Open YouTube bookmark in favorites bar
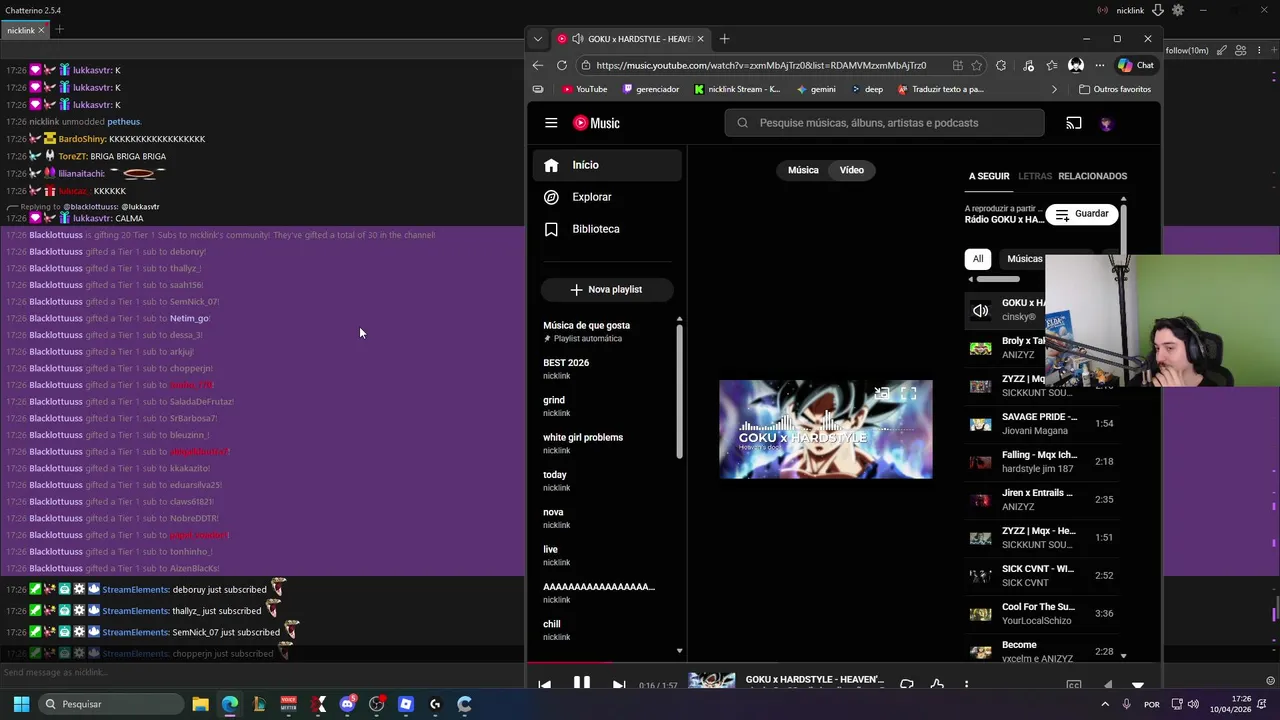This screenshot has width=1280, height=720. click(585, 89)
